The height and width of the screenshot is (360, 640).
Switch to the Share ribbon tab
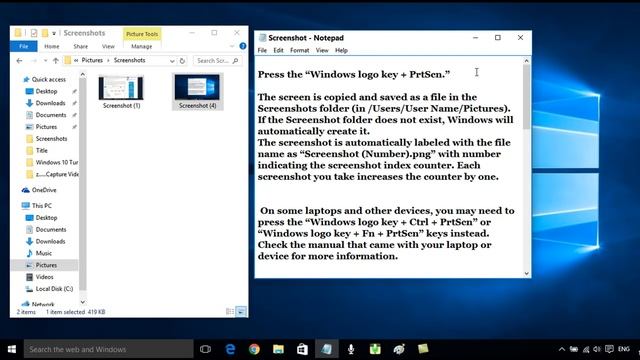coord(81,47)
